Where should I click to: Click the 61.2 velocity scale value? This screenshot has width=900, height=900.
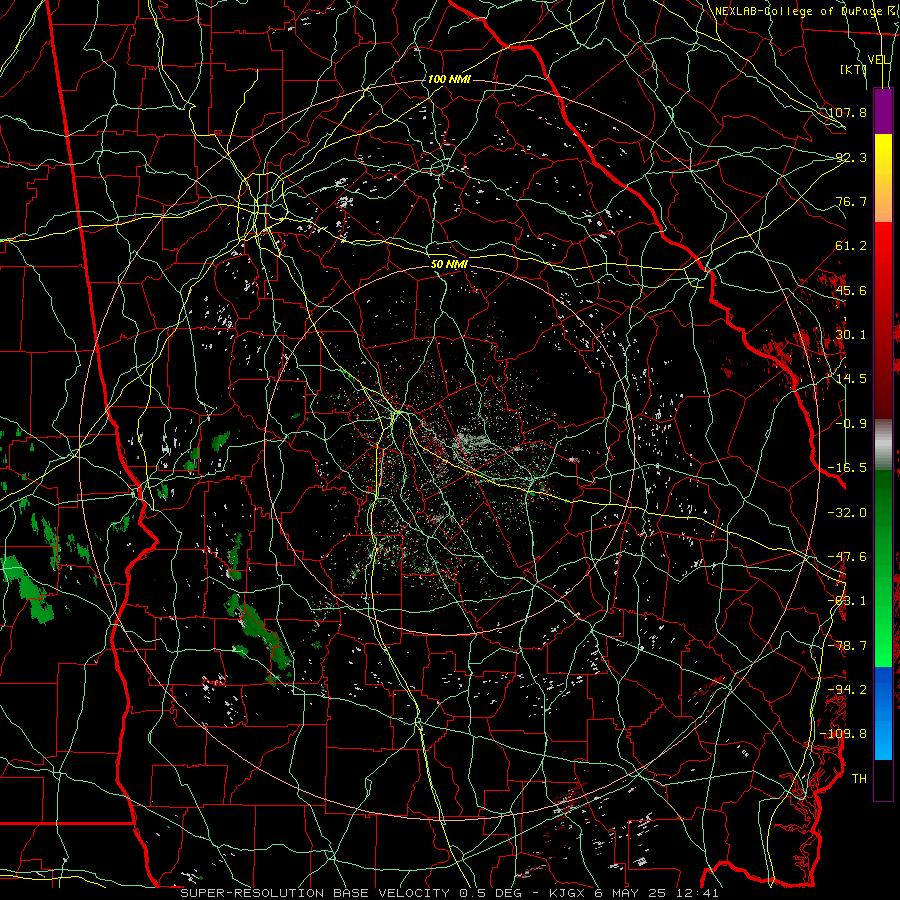coord(851,245)
